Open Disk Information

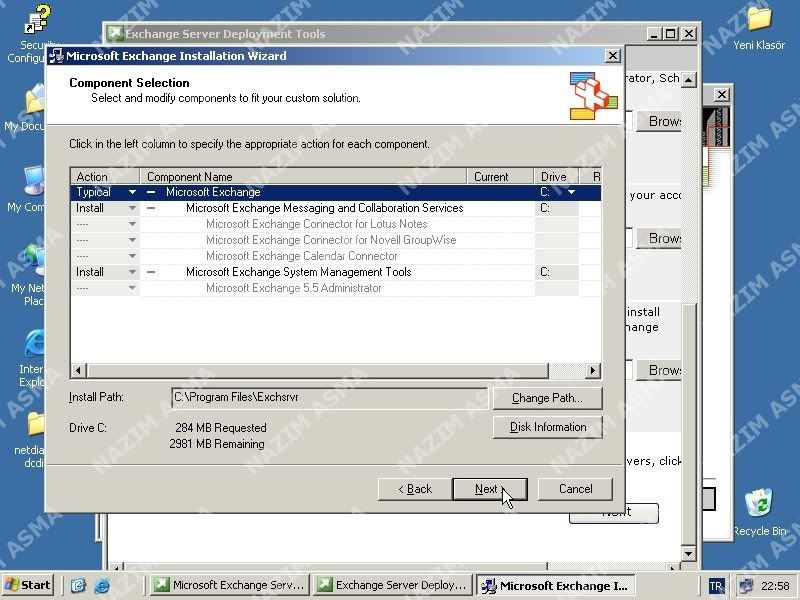click(547, 427)
